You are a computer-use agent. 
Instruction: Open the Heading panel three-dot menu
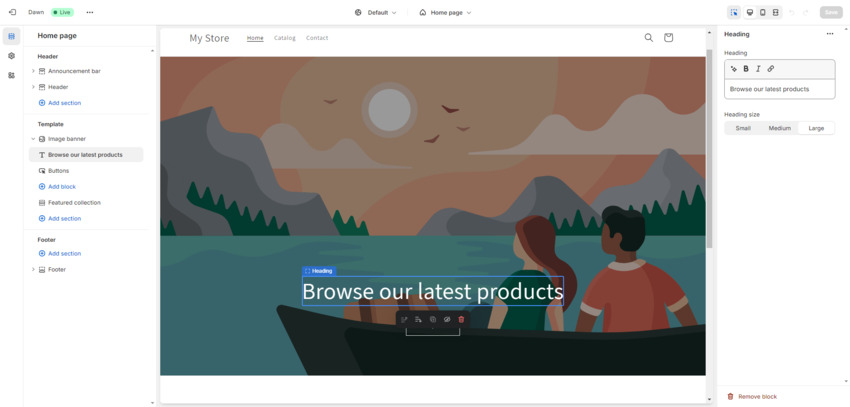[x=830, y=34]
